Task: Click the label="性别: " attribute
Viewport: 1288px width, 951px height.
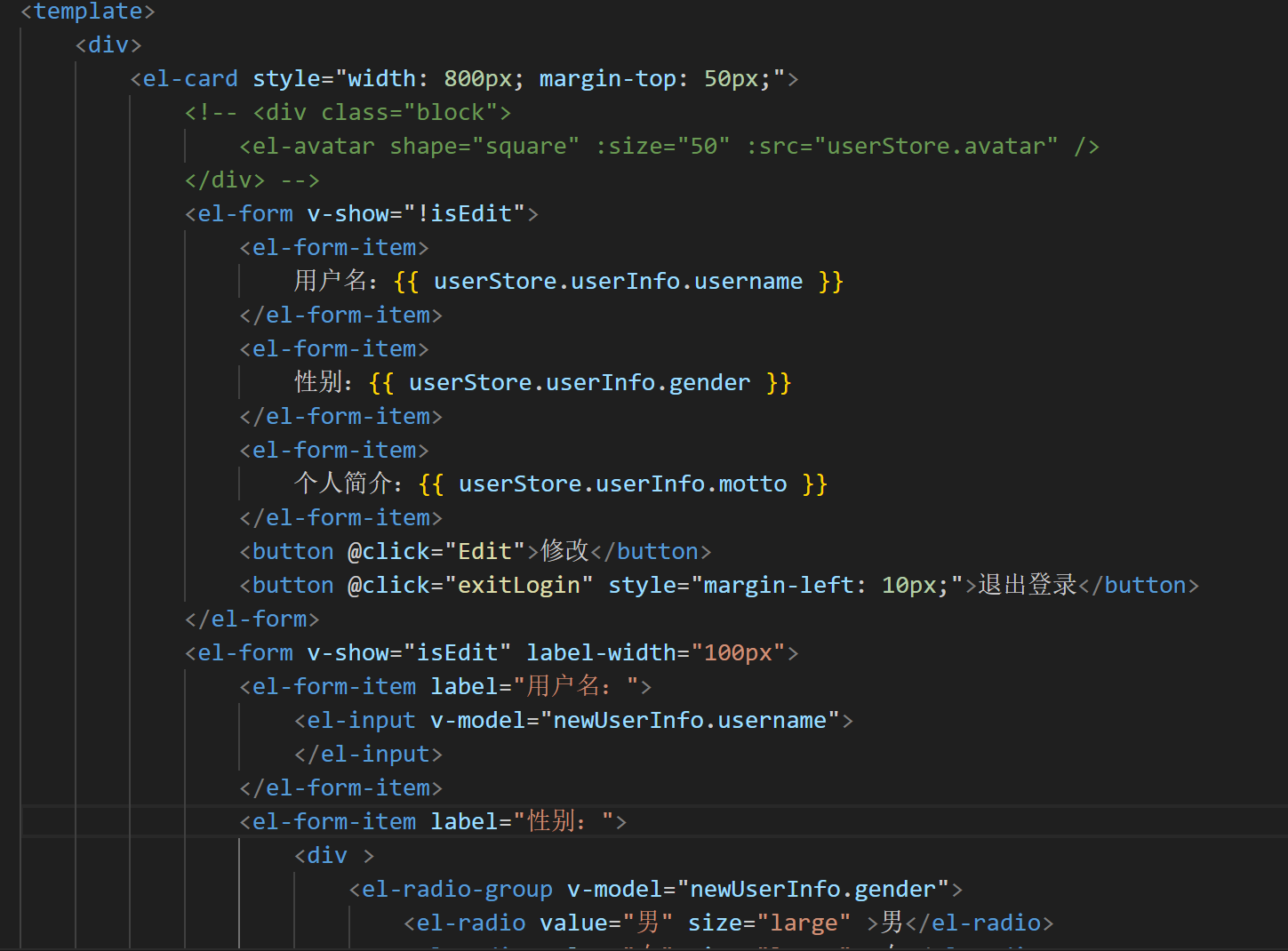Action: point(523,822)
